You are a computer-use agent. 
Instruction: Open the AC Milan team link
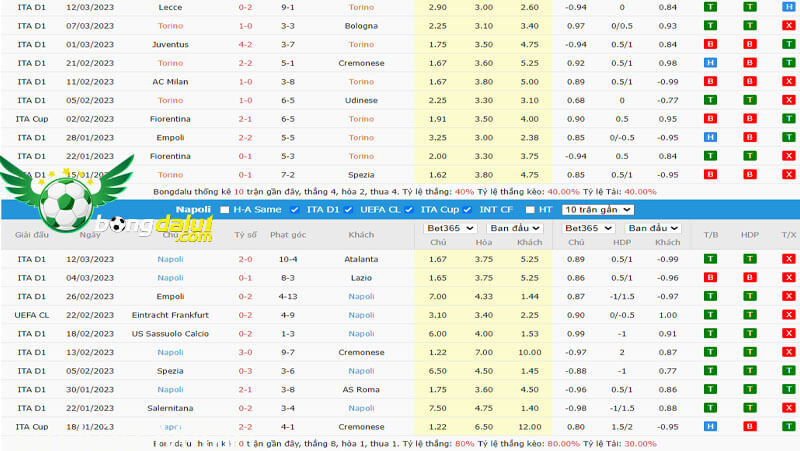(170, 82)
